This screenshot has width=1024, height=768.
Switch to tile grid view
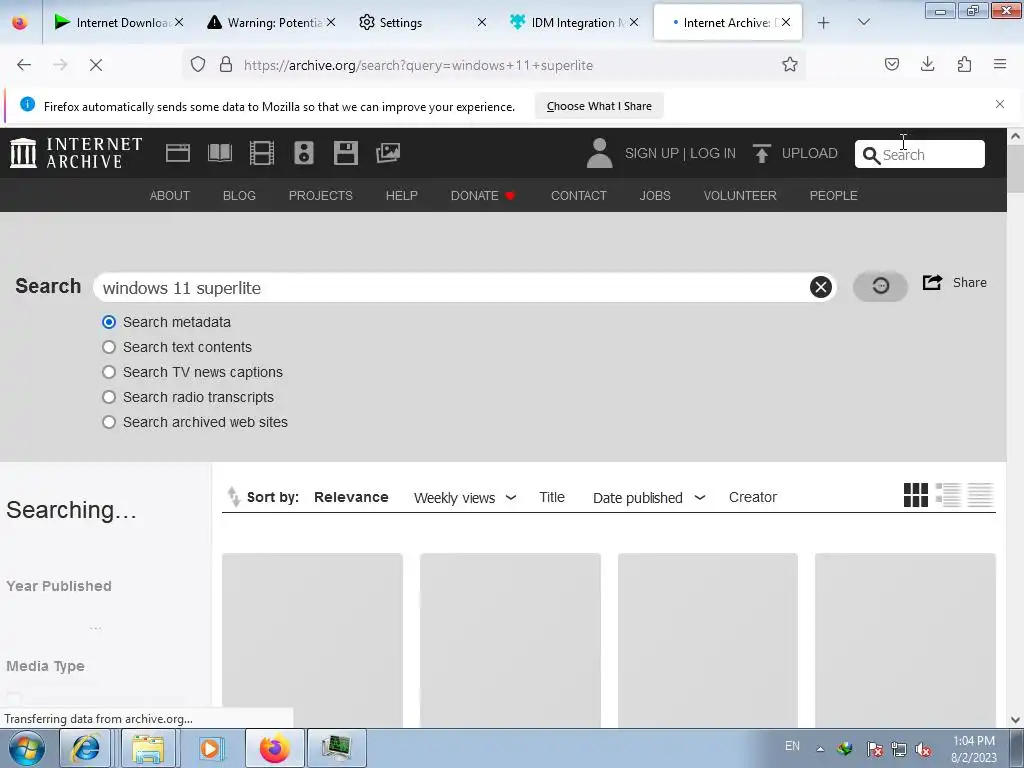click(x=916, y=495)
